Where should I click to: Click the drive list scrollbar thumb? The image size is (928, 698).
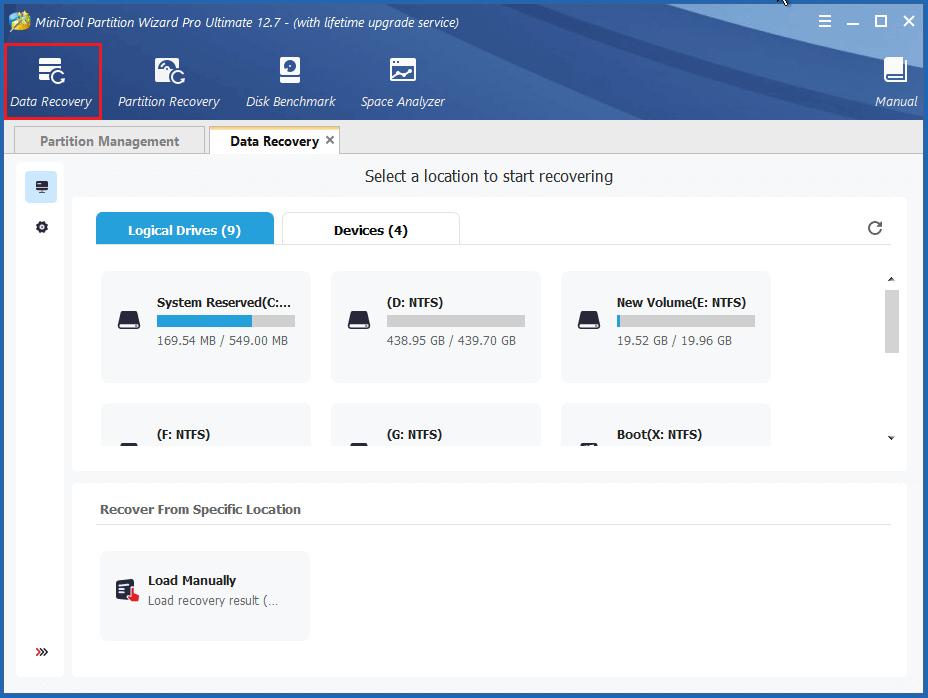click(x=892, y=321)
